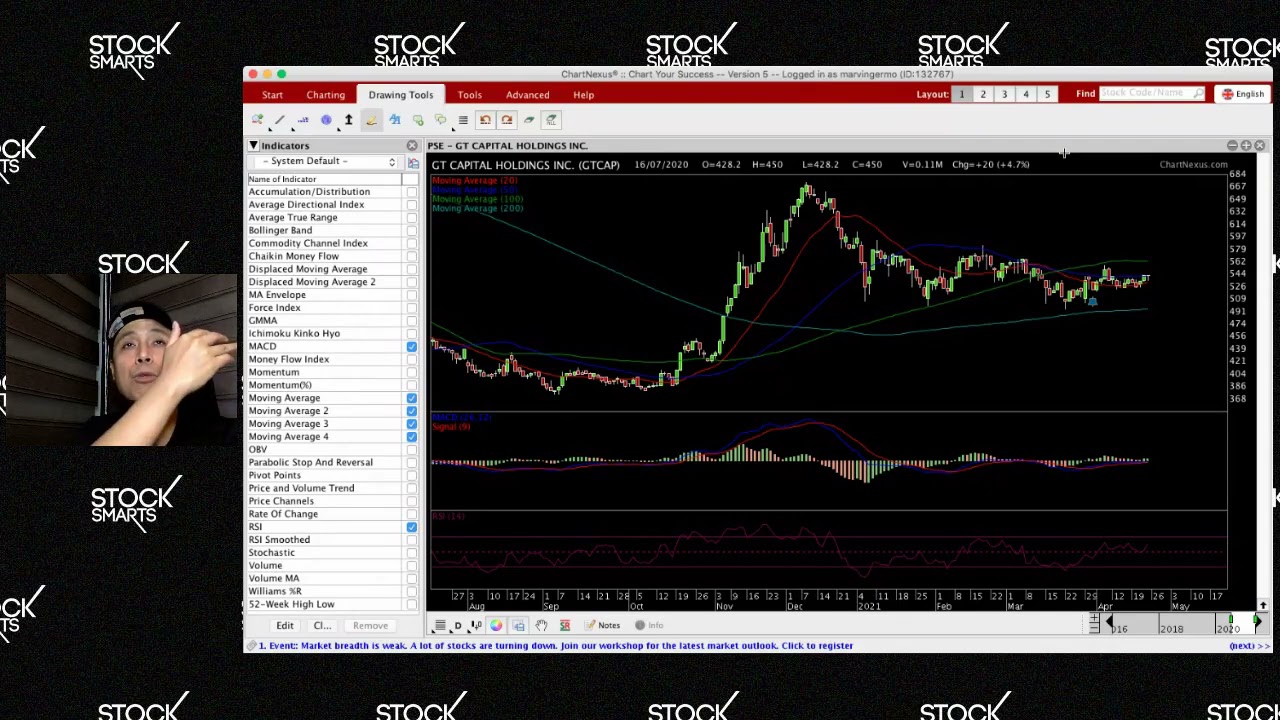Go to the Help tab
Viewport: 1280px width, 720px height.
[x=583, y=95]
